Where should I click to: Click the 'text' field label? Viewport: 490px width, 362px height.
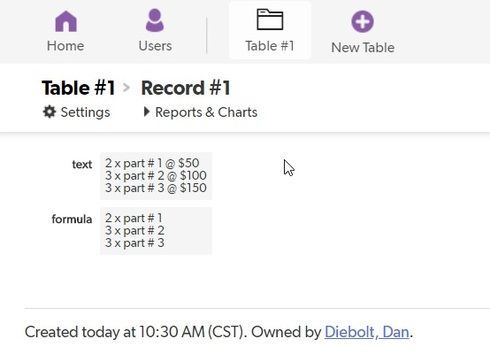click(82, 164)
